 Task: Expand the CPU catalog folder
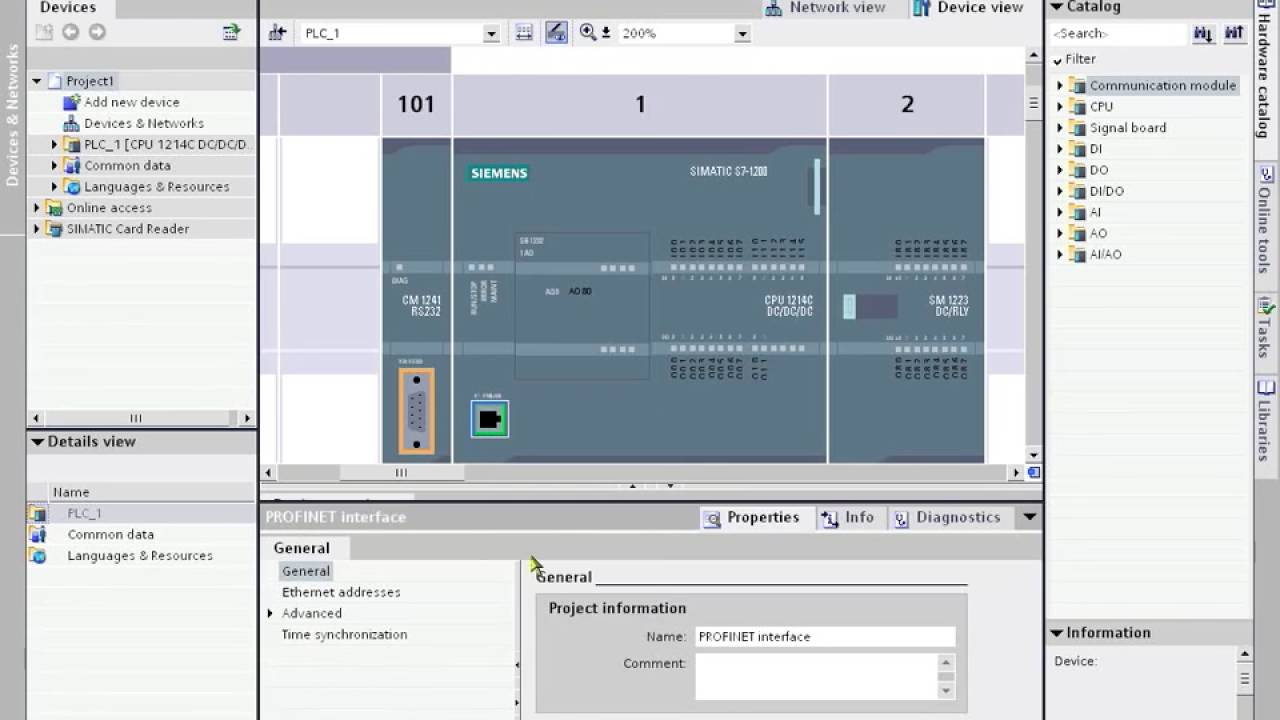pyautogui.click(x=1060, y=107)
